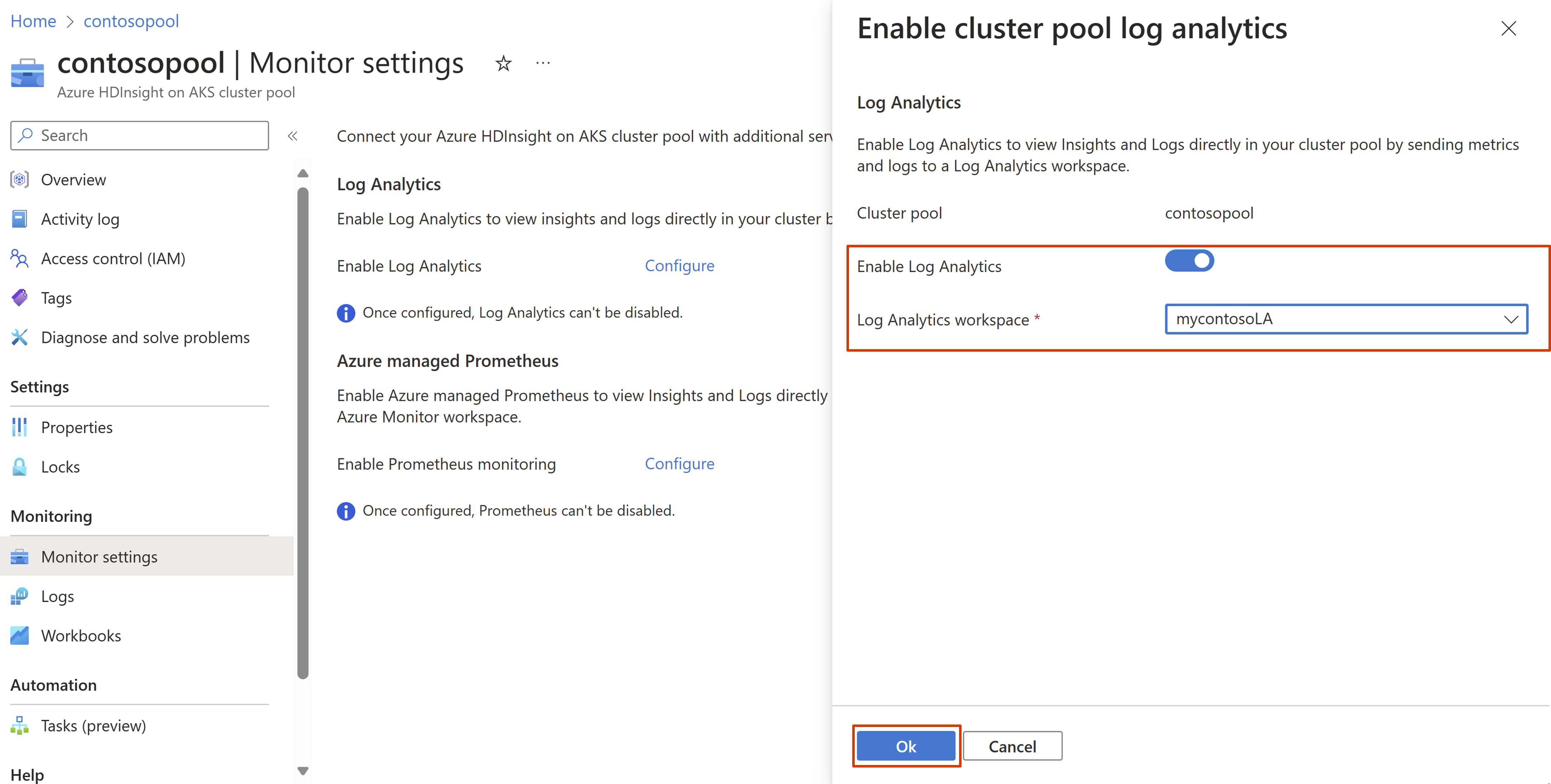Click Configure next to Enable Log Analytics

(679, 265)
